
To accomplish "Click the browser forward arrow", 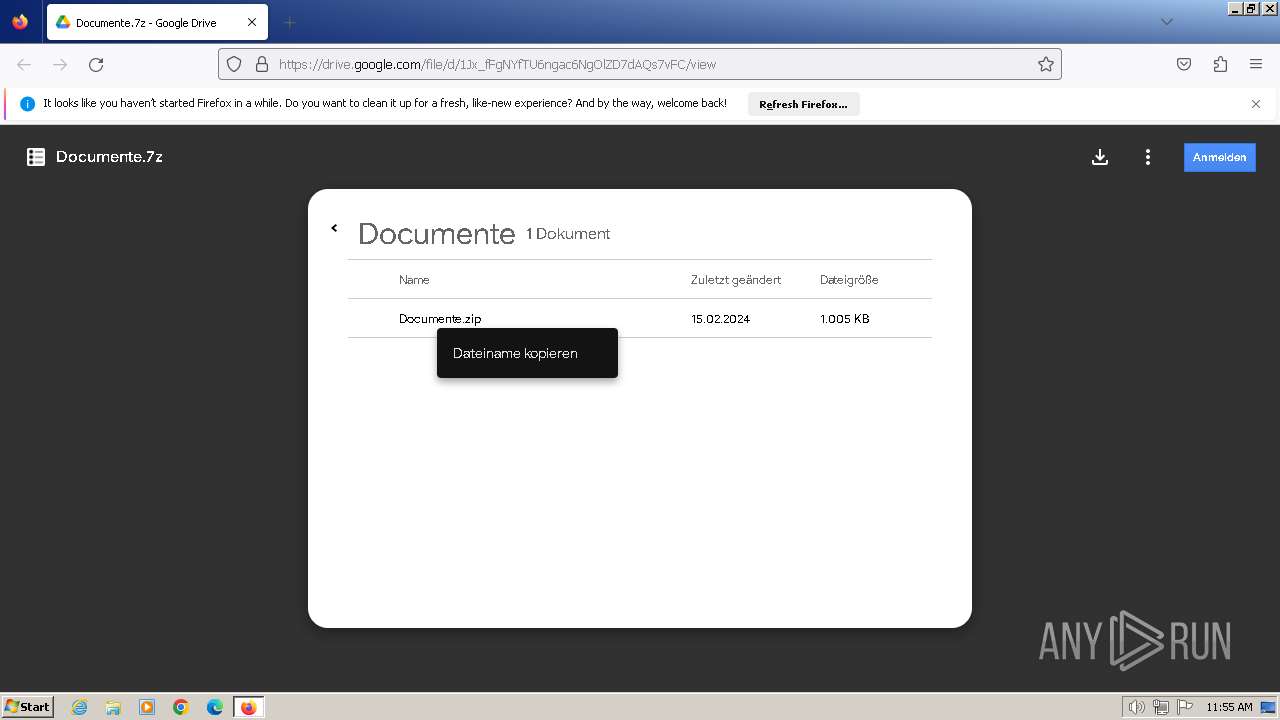I will (x=60, y=64).
